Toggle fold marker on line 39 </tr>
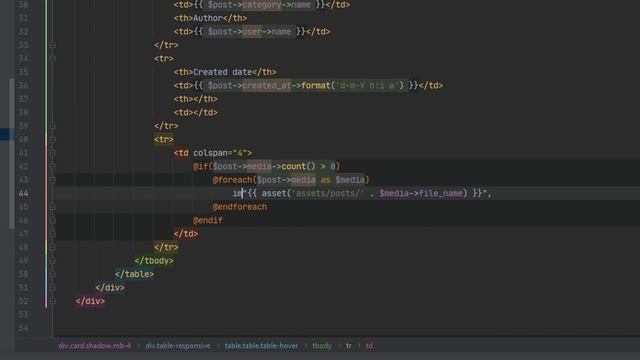The width and height of the screenshot is (640, 360). 52,126
